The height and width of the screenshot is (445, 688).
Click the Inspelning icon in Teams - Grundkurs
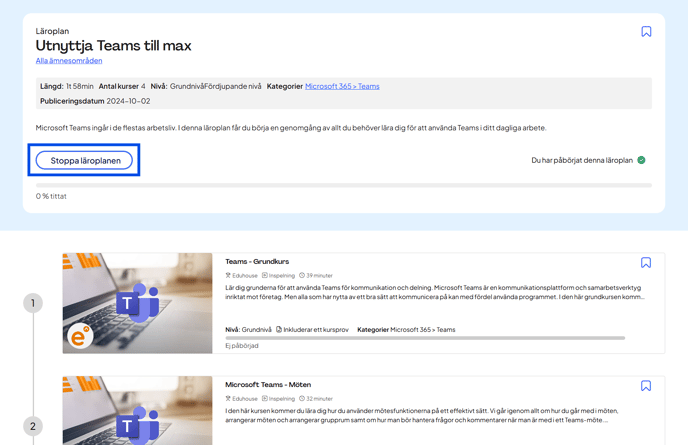pyautogui.click(x=265, y=276)
